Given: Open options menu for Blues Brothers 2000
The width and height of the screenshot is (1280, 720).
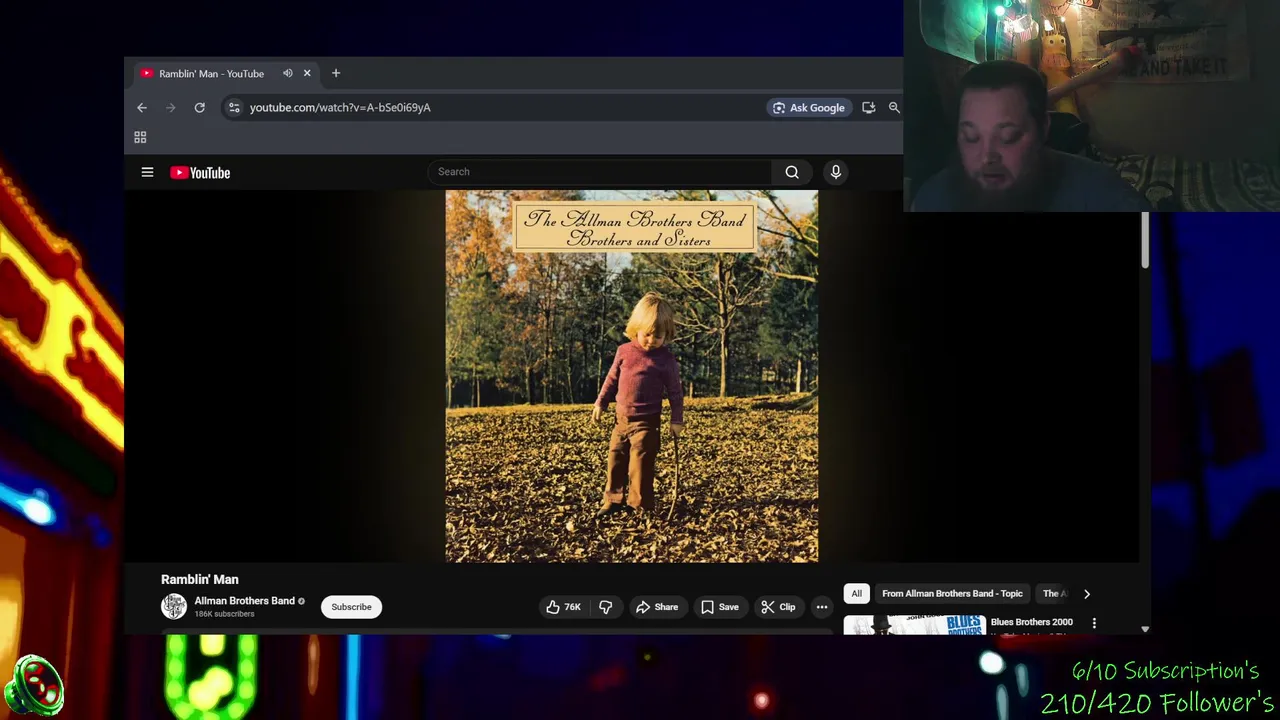Looking at the screenshot, I should [x=1094, y=622].
